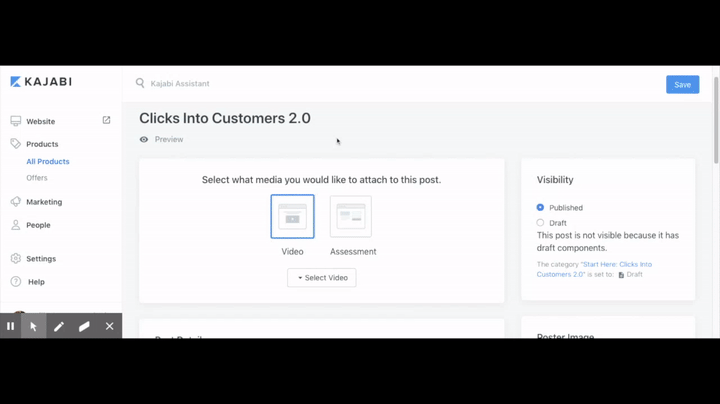Click the Preview eye icon

pyautogui.click(x=144, y=140)
